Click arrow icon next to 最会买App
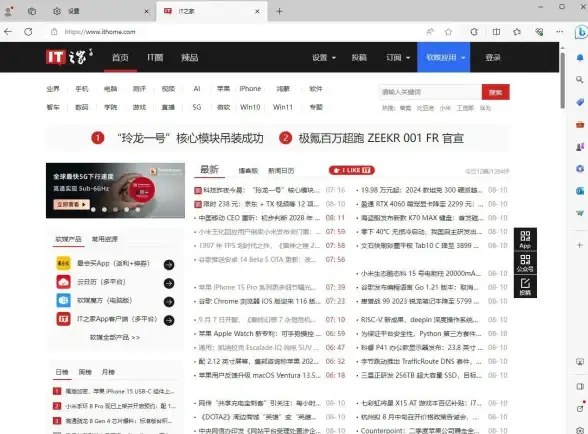The height and width of the screenshot is (434, 588). pos(169,265)
